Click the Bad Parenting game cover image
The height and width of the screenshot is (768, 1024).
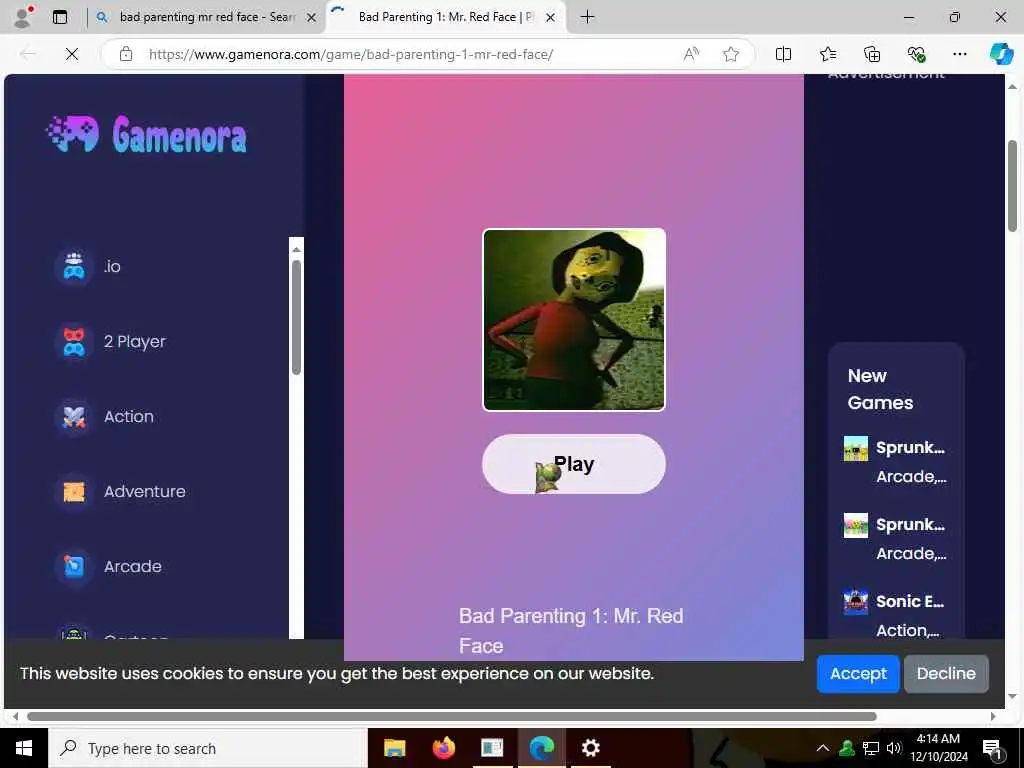click(x=573, y=320)
